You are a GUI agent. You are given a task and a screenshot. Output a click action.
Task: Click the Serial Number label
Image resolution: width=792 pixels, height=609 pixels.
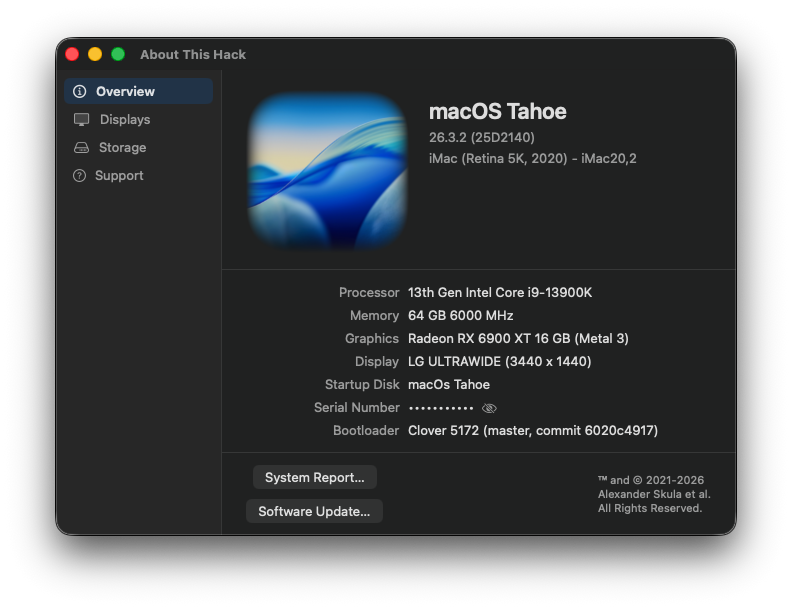[x=357, y=408]
